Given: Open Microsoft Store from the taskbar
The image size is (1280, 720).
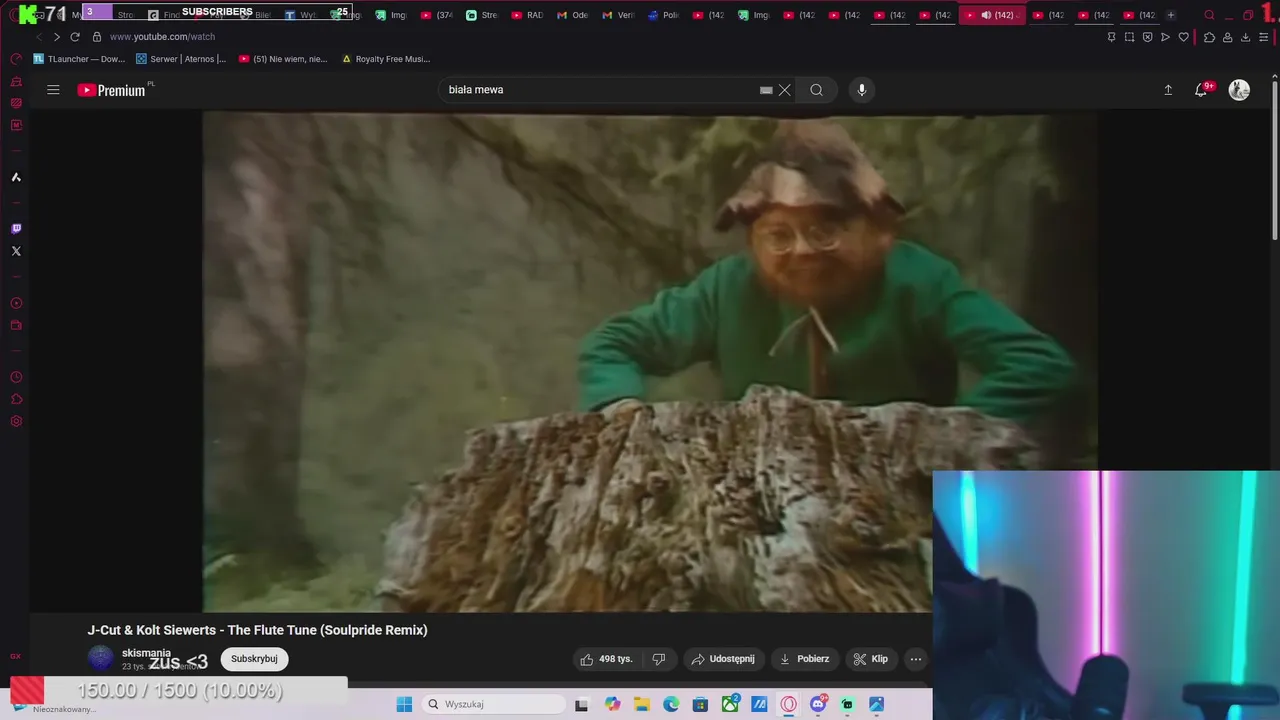Looking at the screenshot, I should tap(700, 704).
